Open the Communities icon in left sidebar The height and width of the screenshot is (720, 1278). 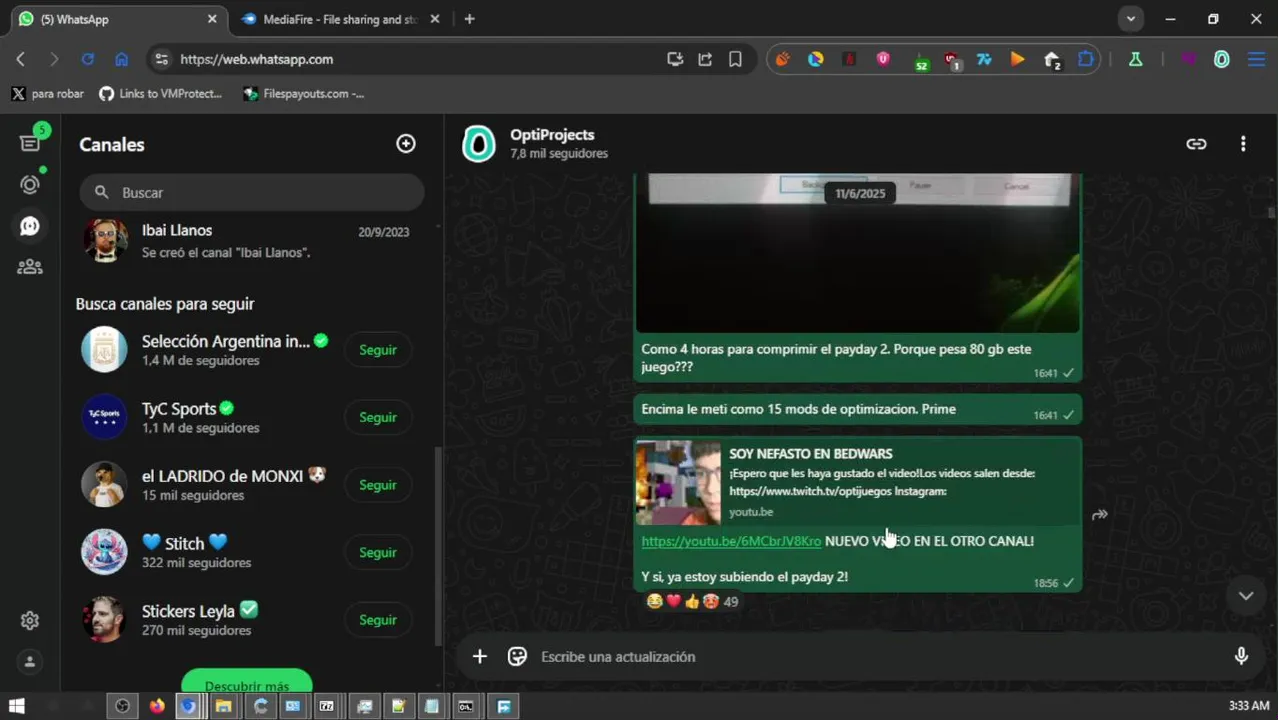pyautogui.click(x=30, y=267)
